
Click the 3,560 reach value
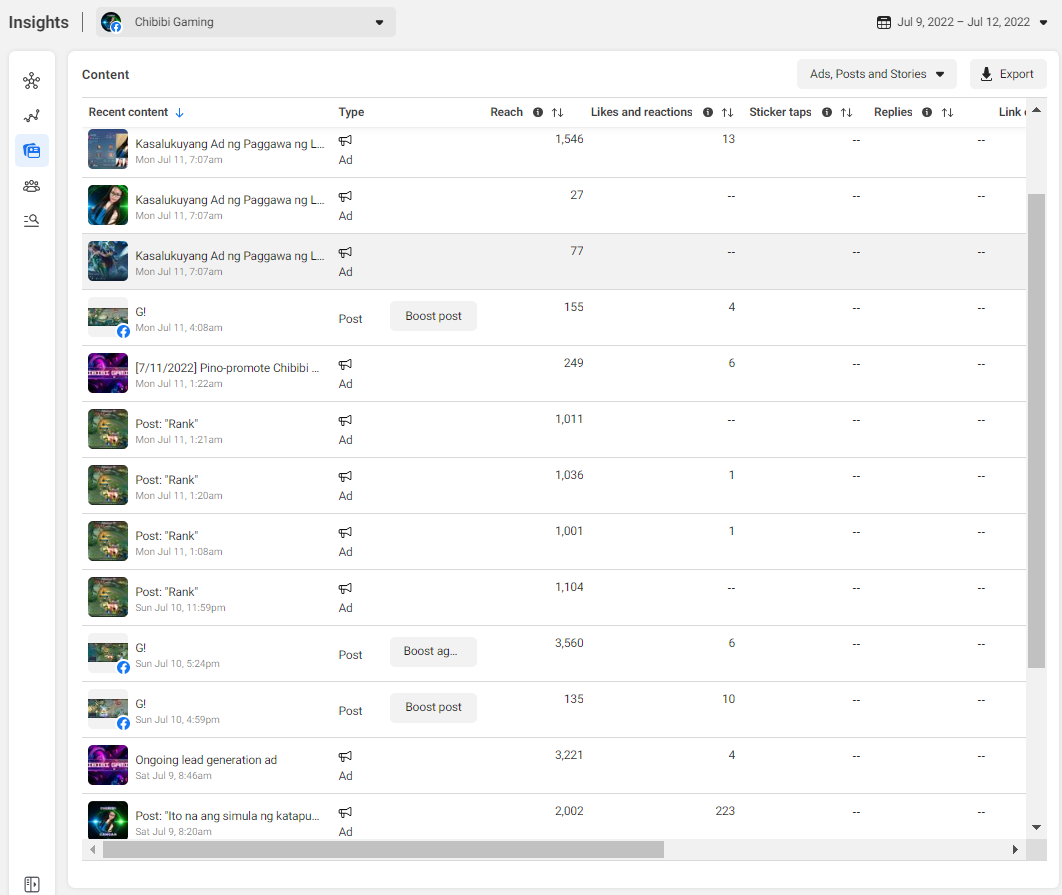tap(569, 643)
